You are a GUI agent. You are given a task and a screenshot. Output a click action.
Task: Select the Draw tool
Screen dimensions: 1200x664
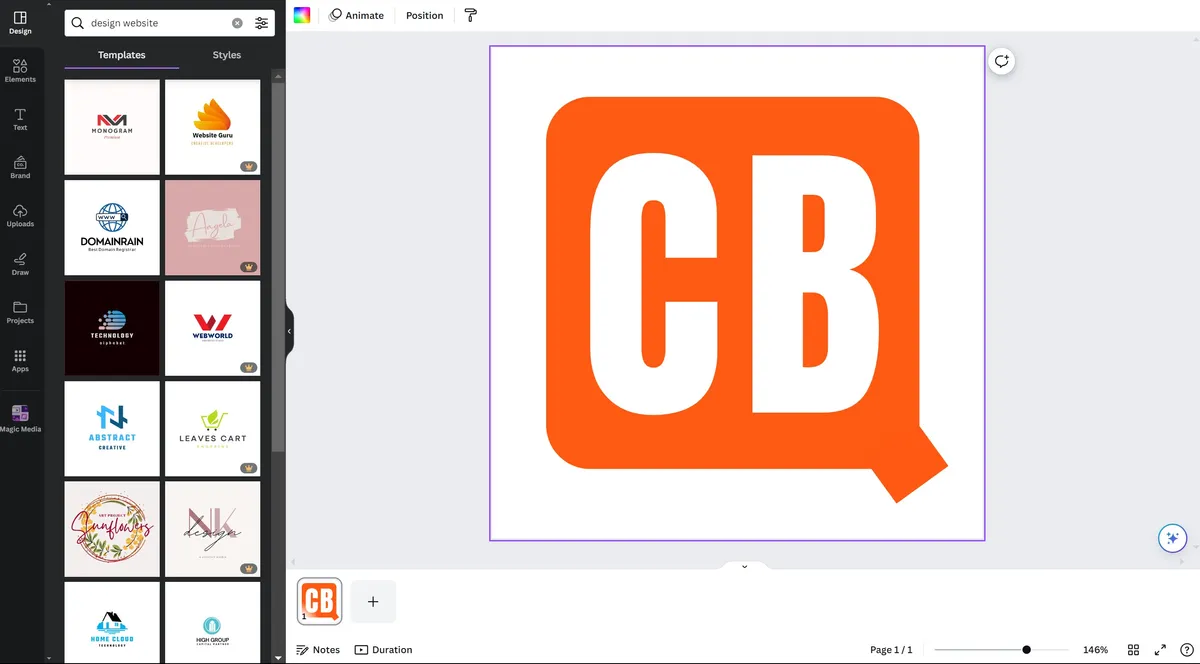pyautogui.click(x=20, y=263)
